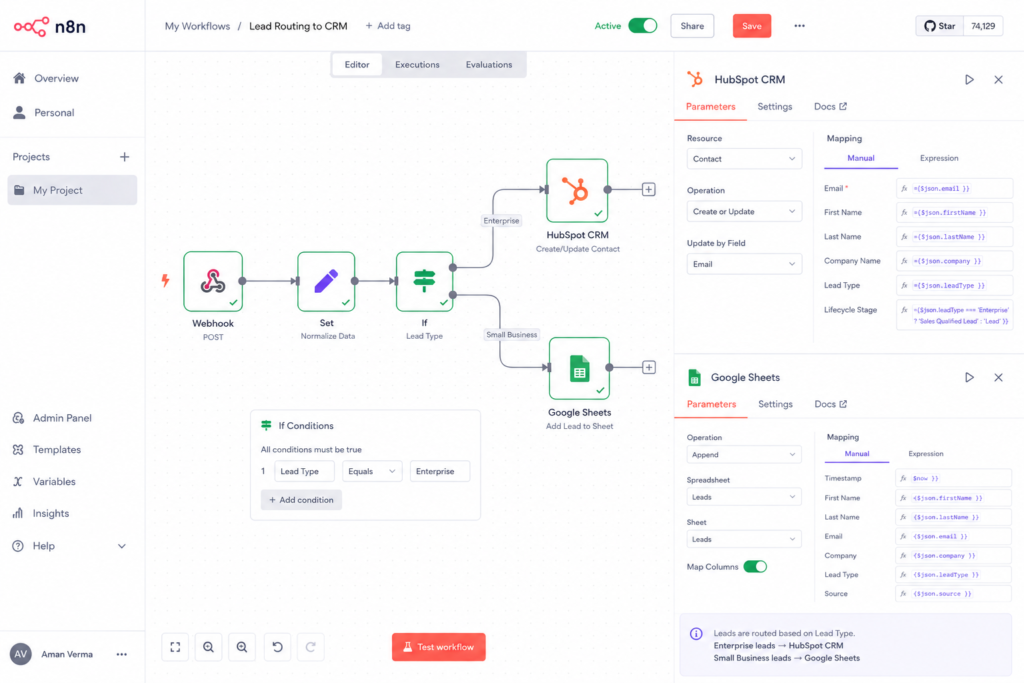
Task: Click the n8n logo
Action: tap(50, 26)
